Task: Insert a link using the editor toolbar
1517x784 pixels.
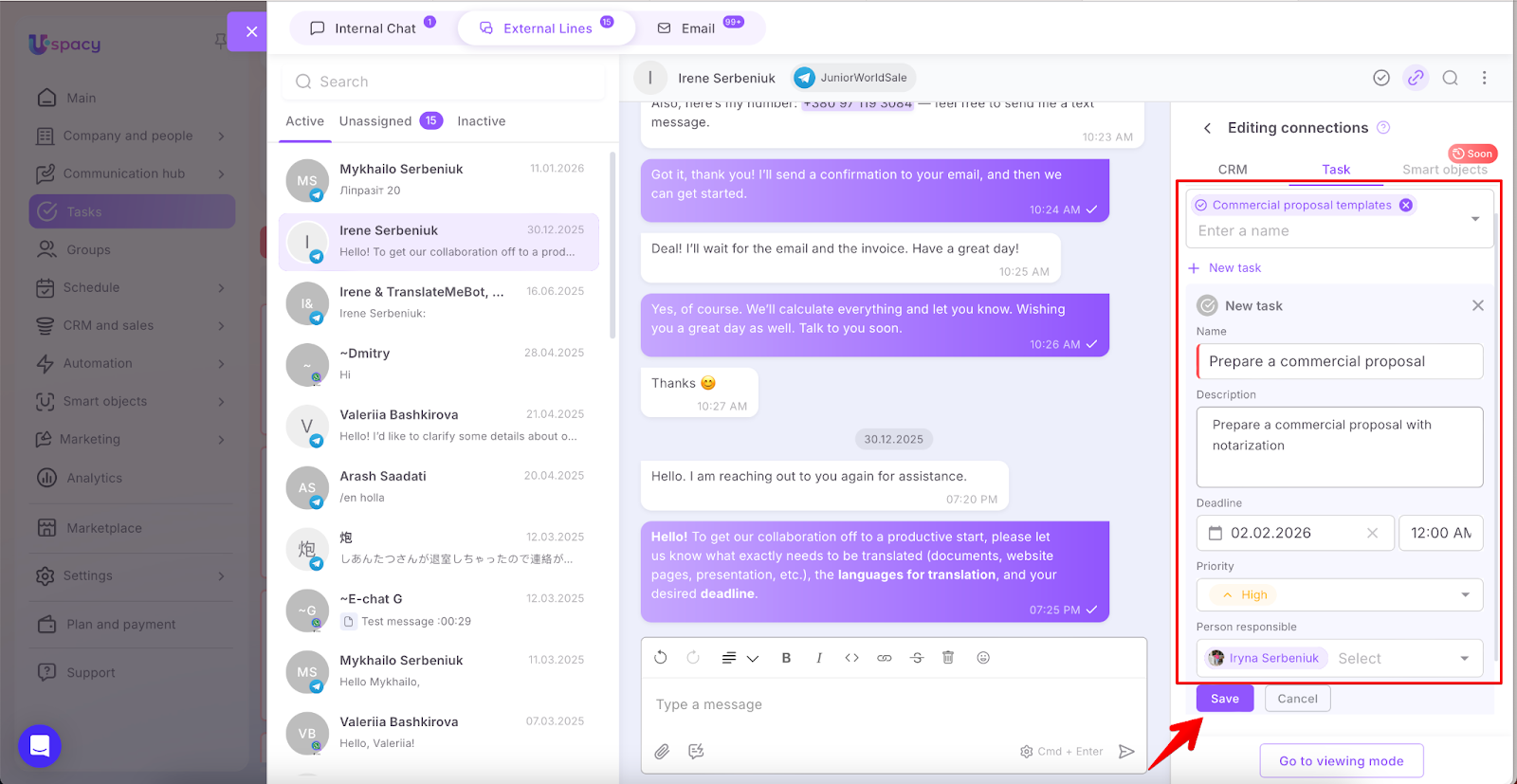Action: point(885,658)
